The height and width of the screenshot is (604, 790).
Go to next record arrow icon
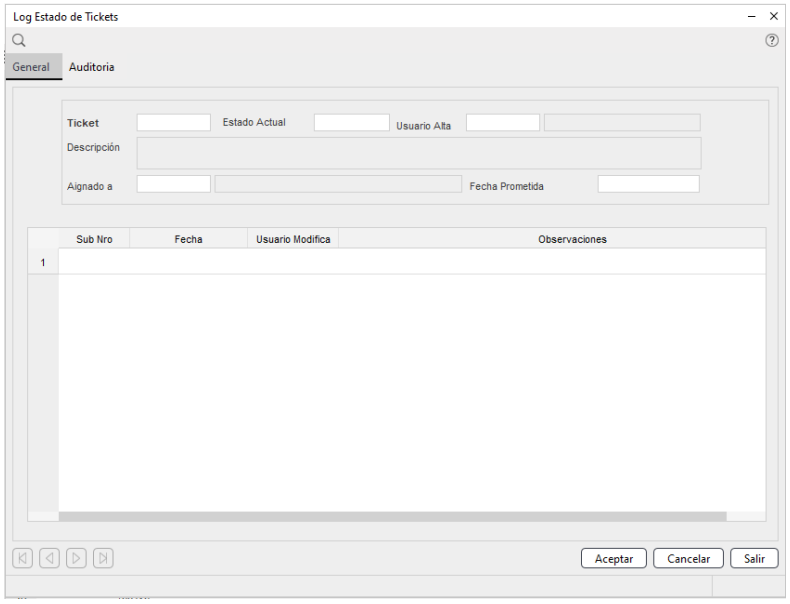77,558
